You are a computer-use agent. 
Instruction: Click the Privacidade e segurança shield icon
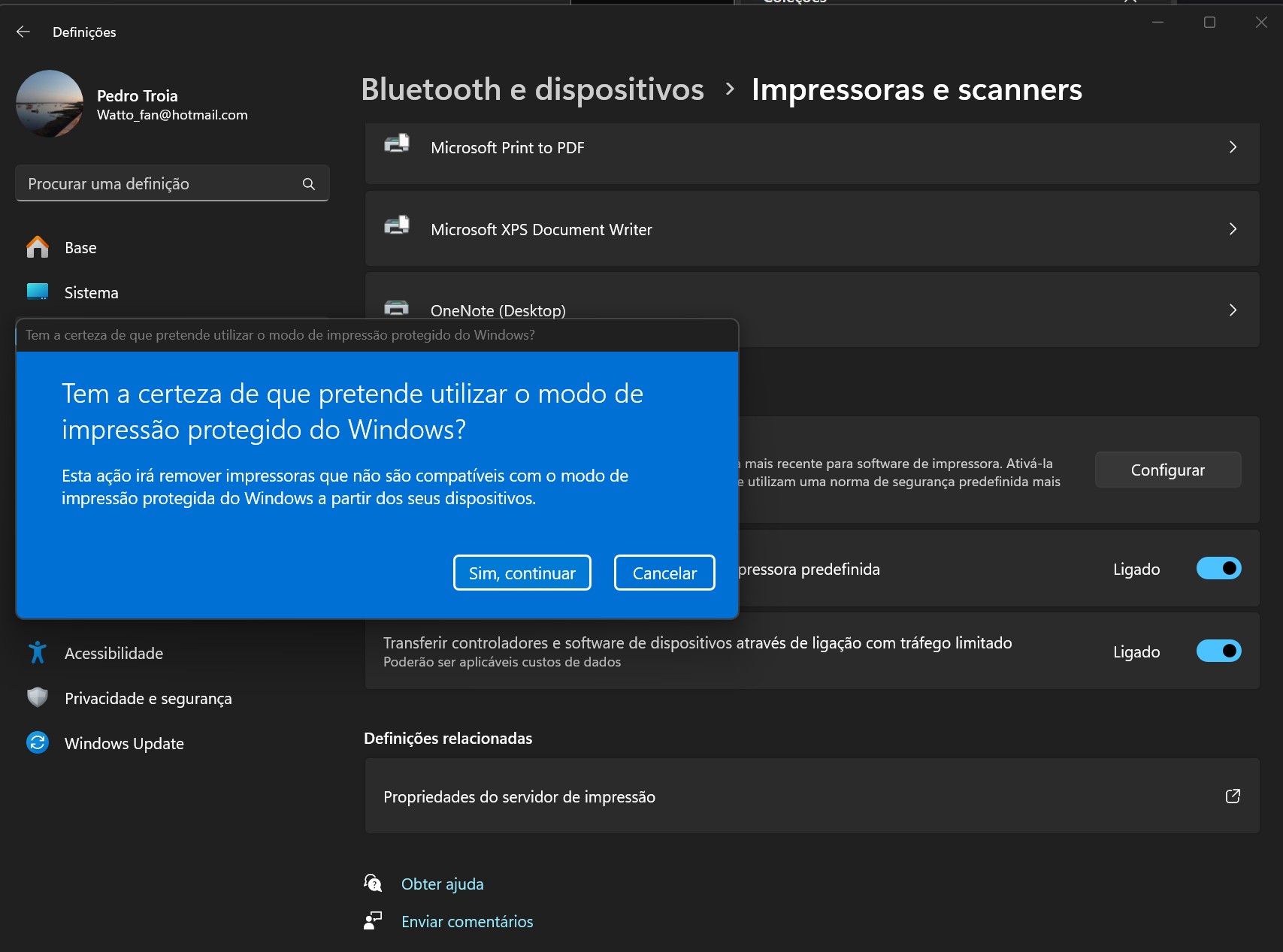point(38,698)
